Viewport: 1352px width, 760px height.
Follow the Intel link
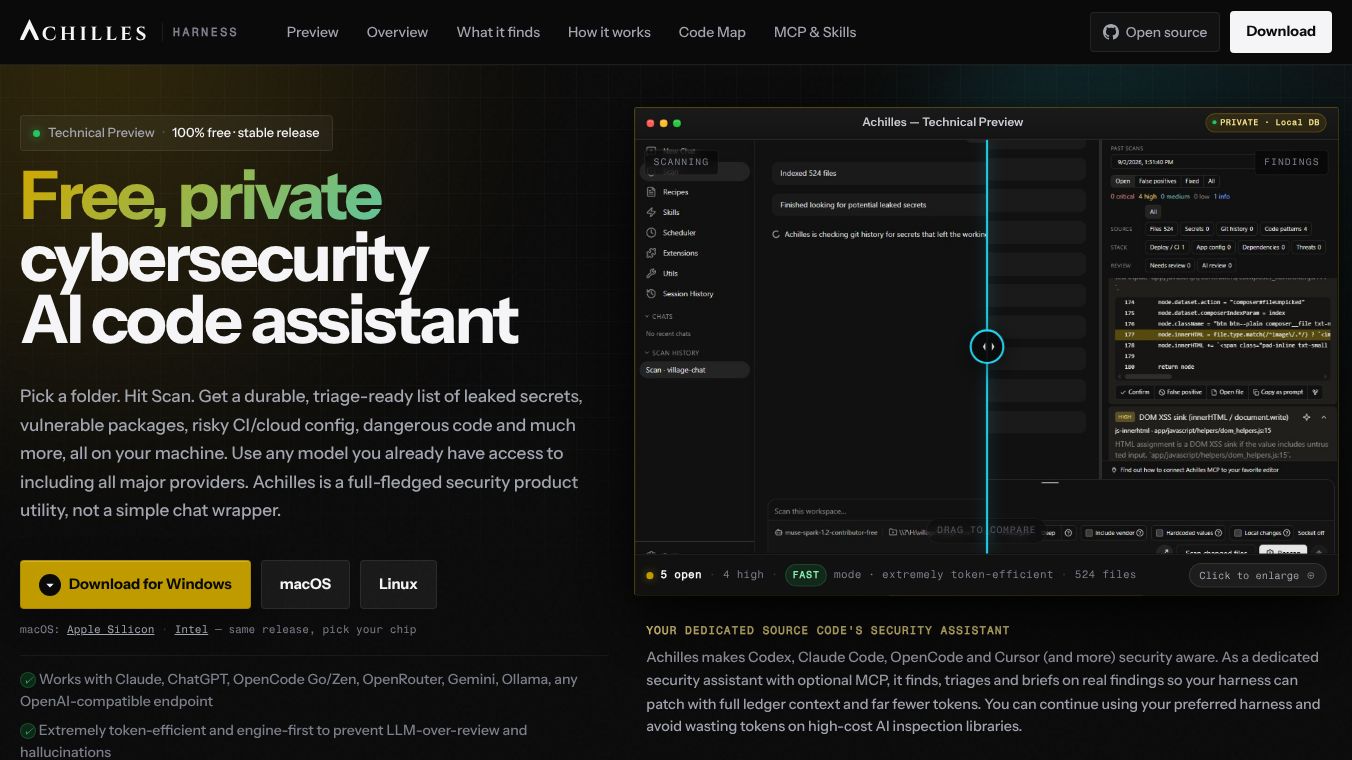click(192, 630)
